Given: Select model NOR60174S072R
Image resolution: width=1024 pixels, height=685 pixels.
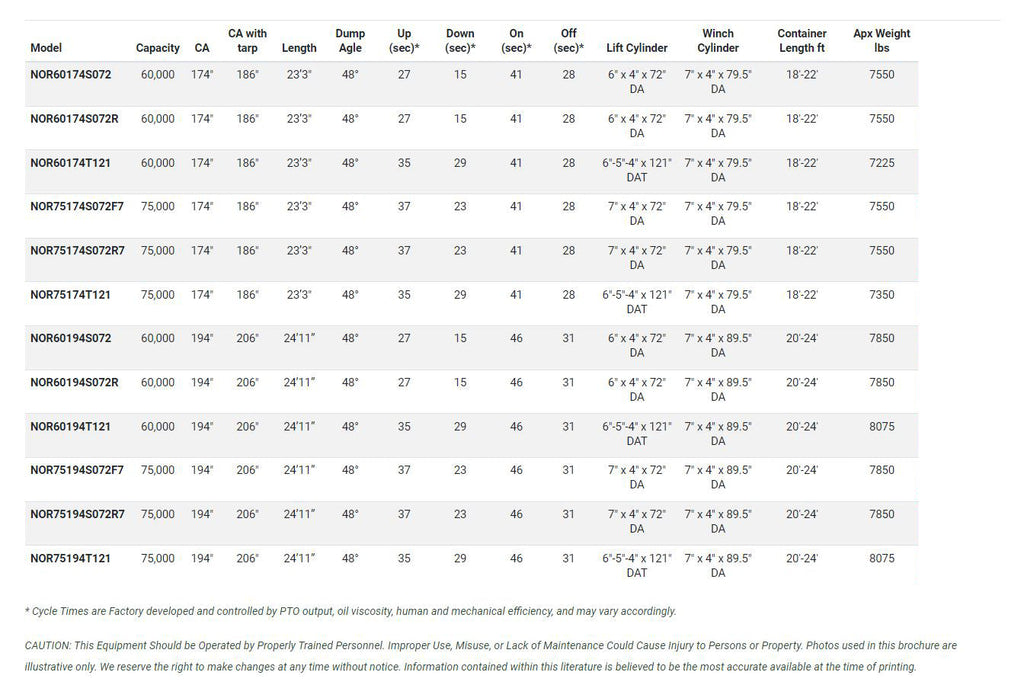Looking at the screenshot, I should click(74, 119).
